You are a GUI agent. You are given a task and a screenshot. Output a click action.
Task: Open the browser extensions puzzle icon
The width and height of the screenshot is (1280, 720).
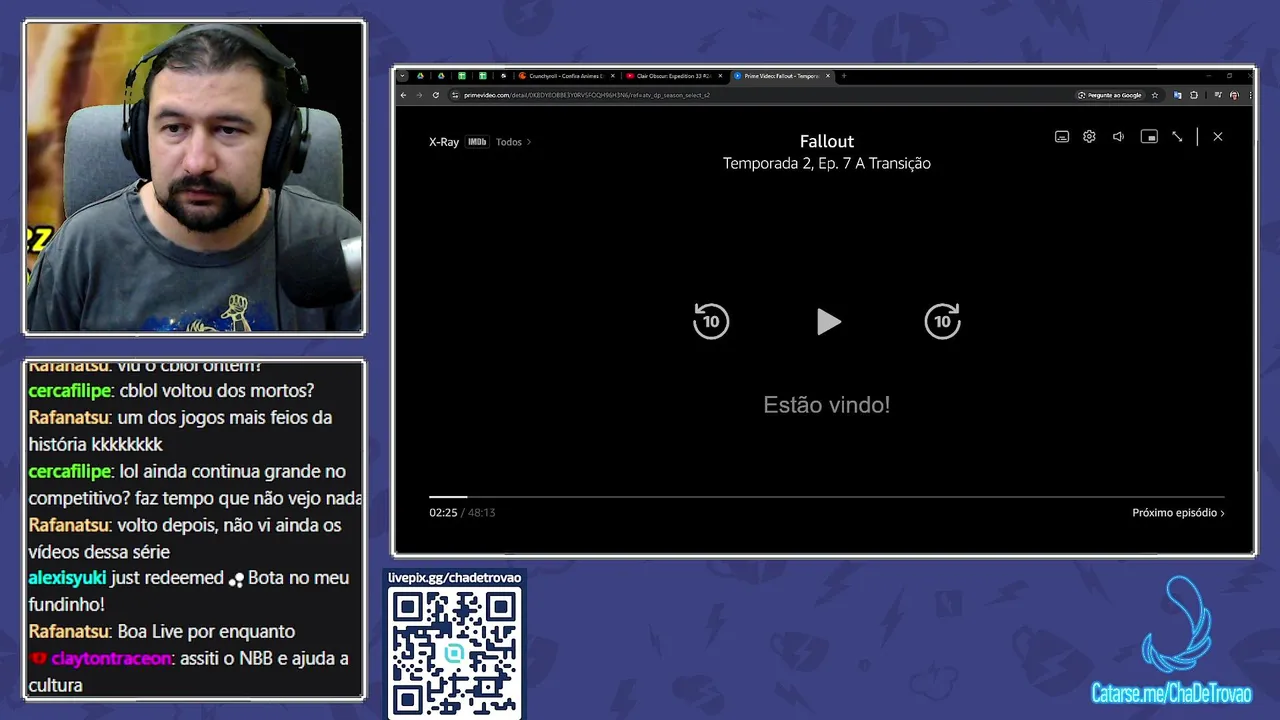click(x=1194, y=95)
